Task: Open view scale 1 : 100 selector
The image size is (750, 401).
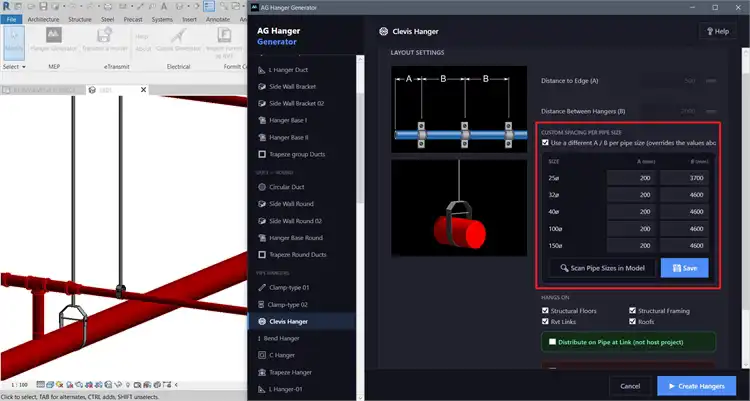Action: (x=19, y=385)
